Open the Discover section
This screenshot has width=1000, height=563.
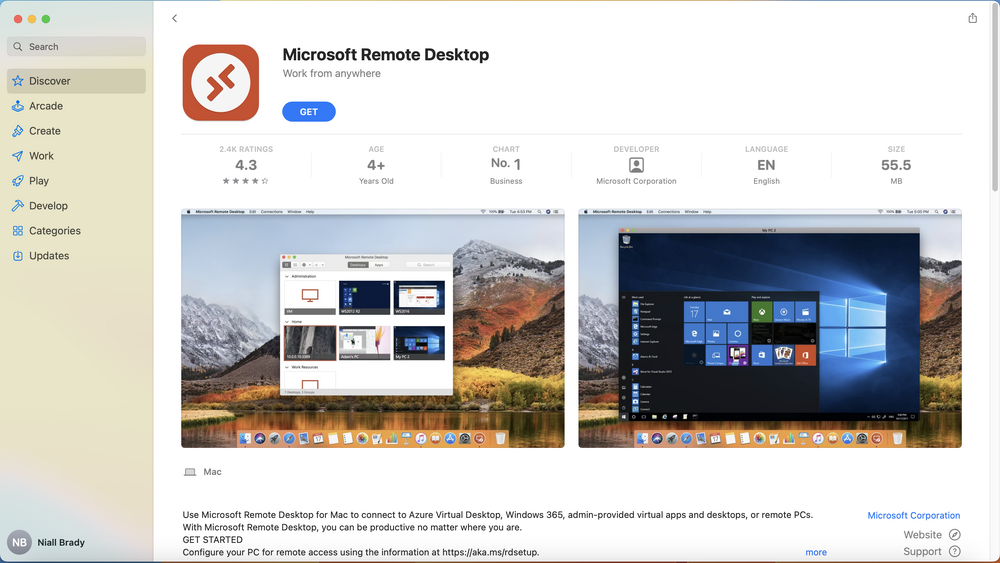click(x=77, y=81)
